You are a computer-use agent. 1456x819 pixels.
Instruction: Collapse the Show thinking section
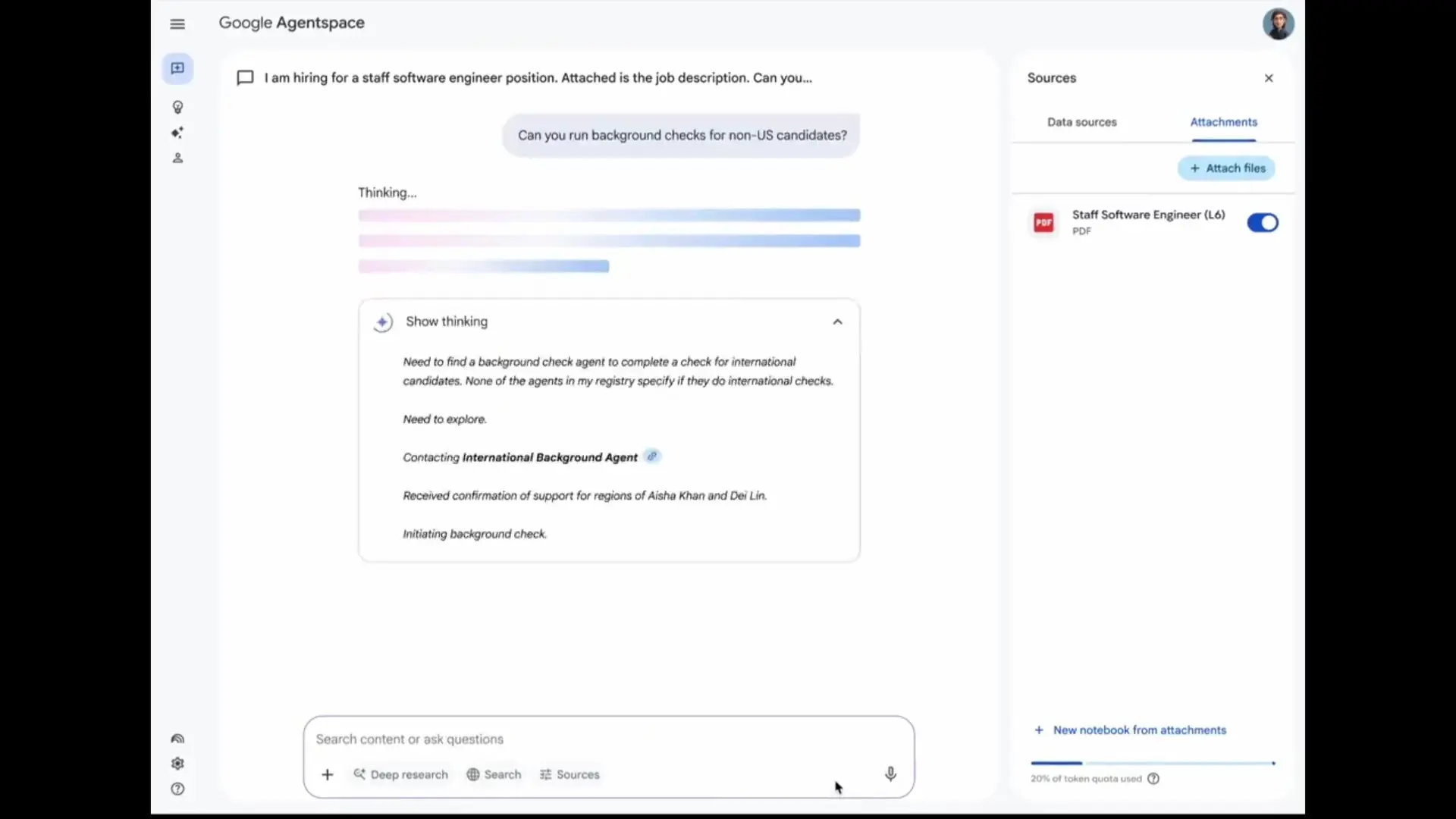(837, 322)
